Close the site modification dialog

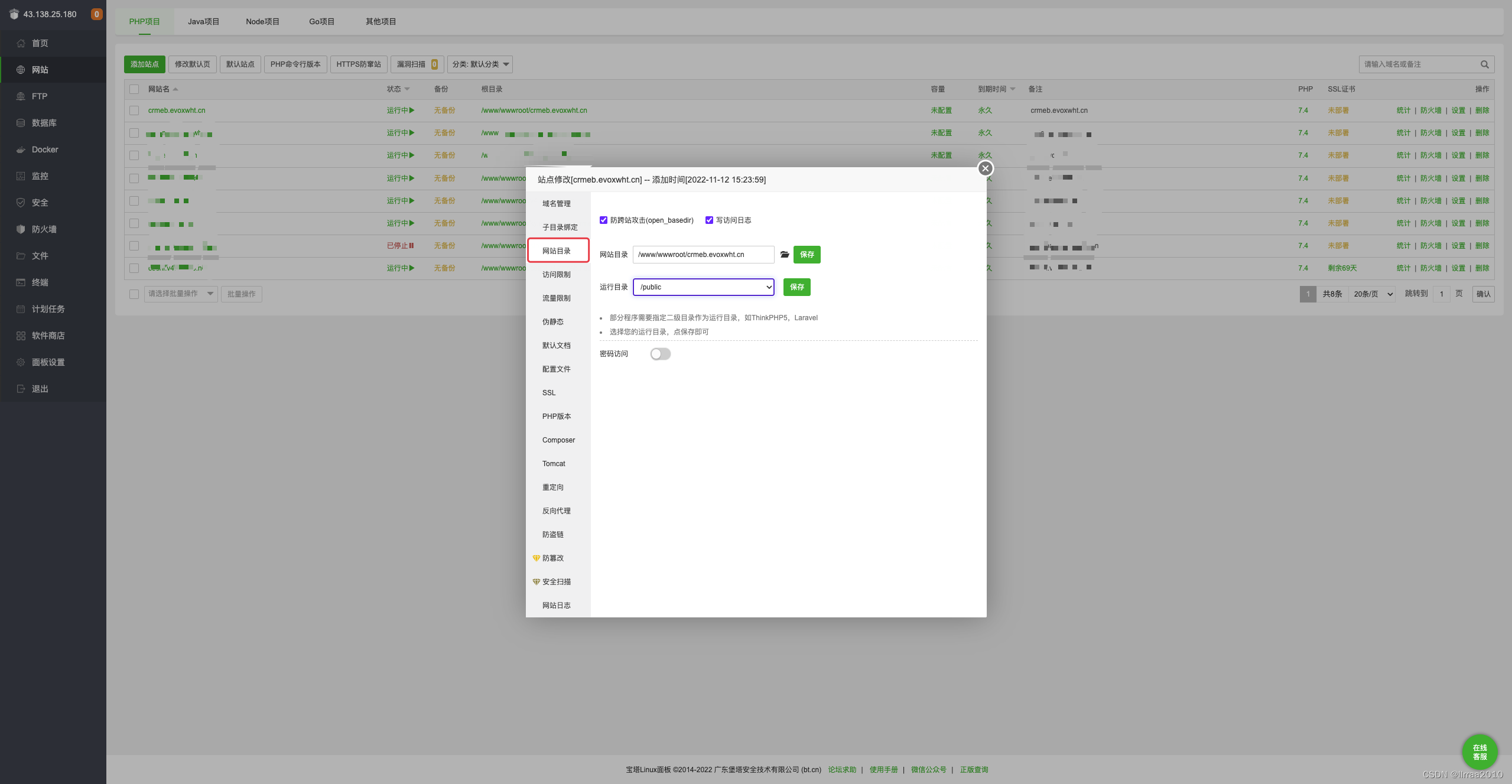[985, 168]
